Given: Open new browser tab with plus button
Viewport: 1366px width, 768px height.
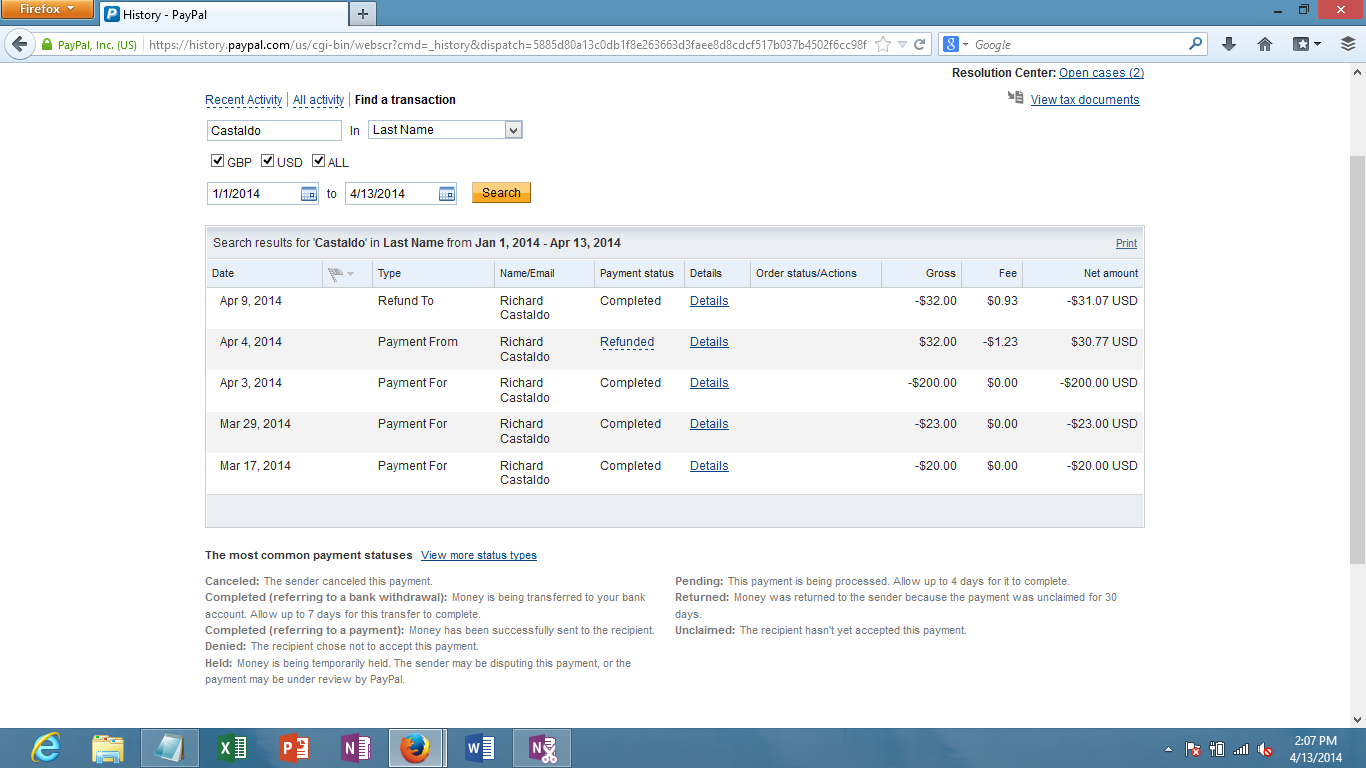Looking at the screenshot, I should click(362, 13).
